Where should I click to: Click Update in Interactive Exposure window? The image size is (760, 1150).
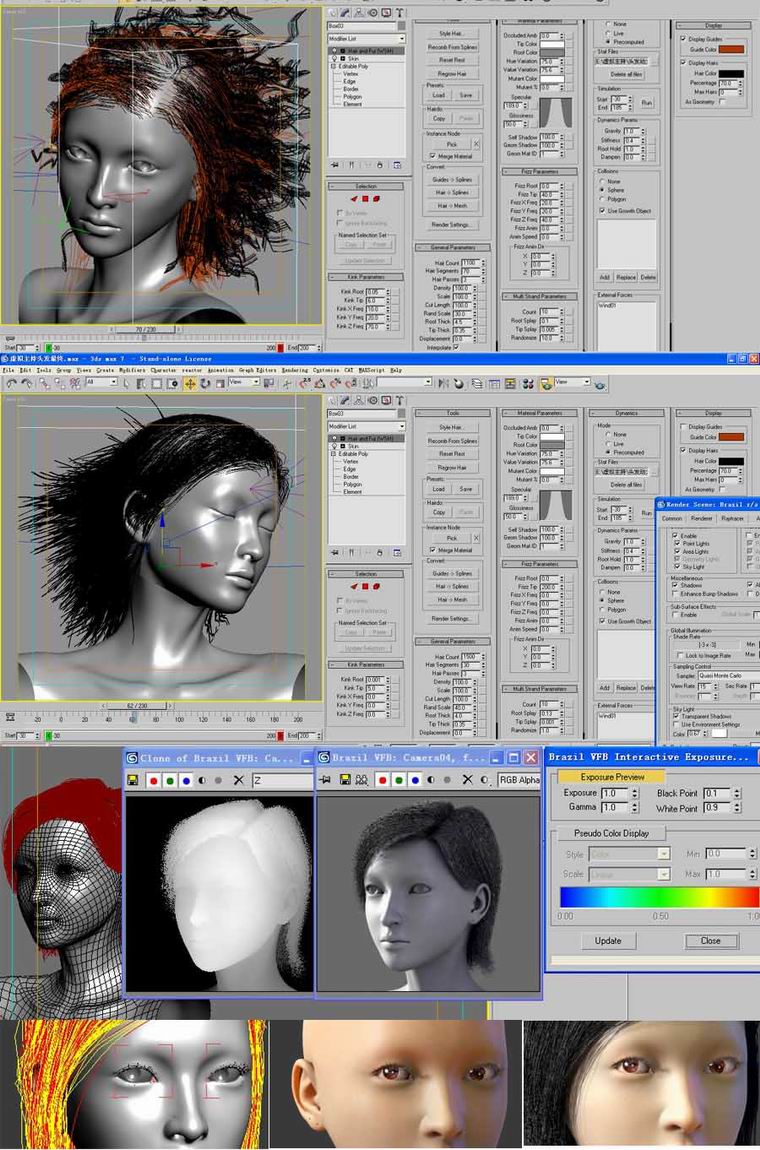[608, 941]
